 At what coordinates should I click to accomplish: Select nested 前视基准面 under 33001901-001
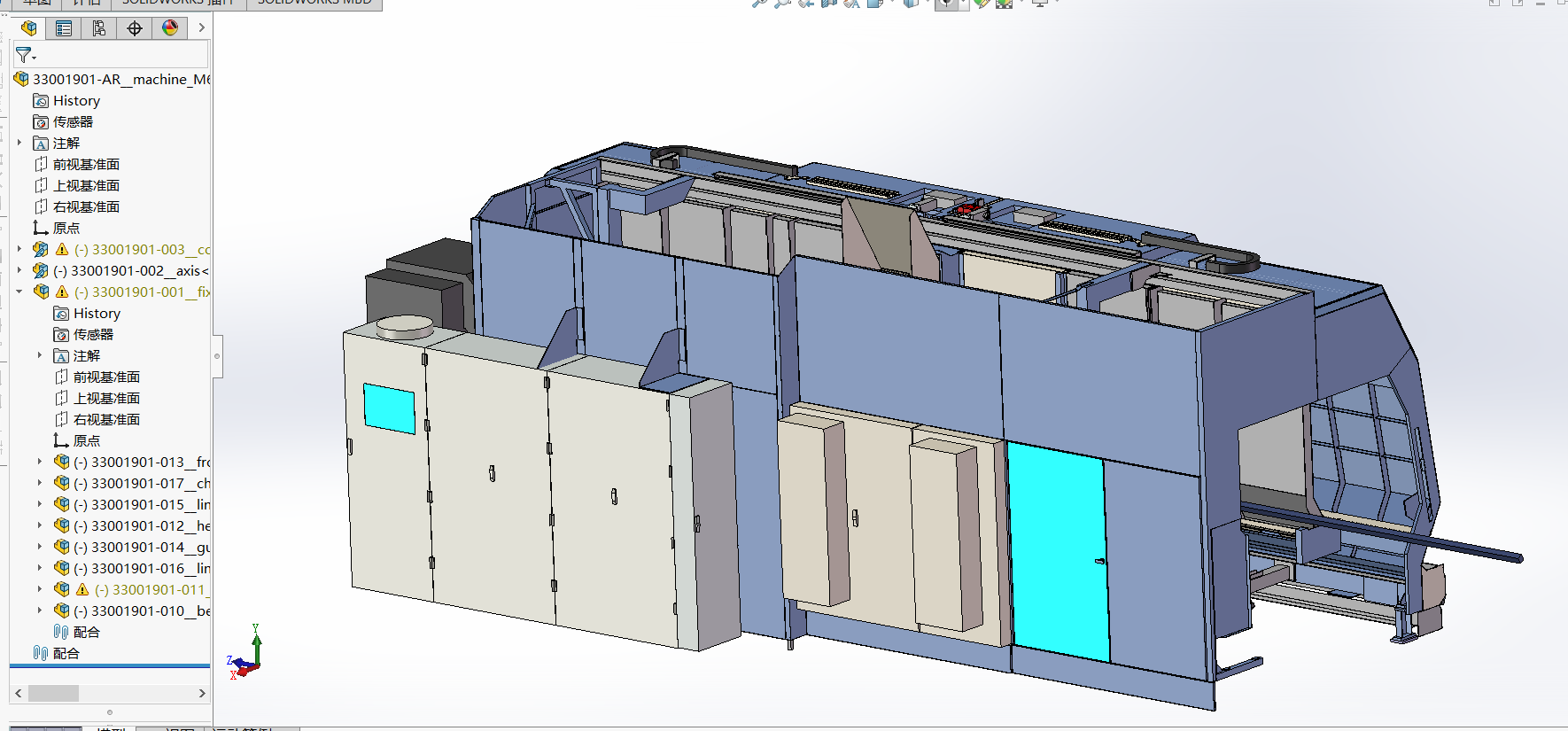pos(106,377)
